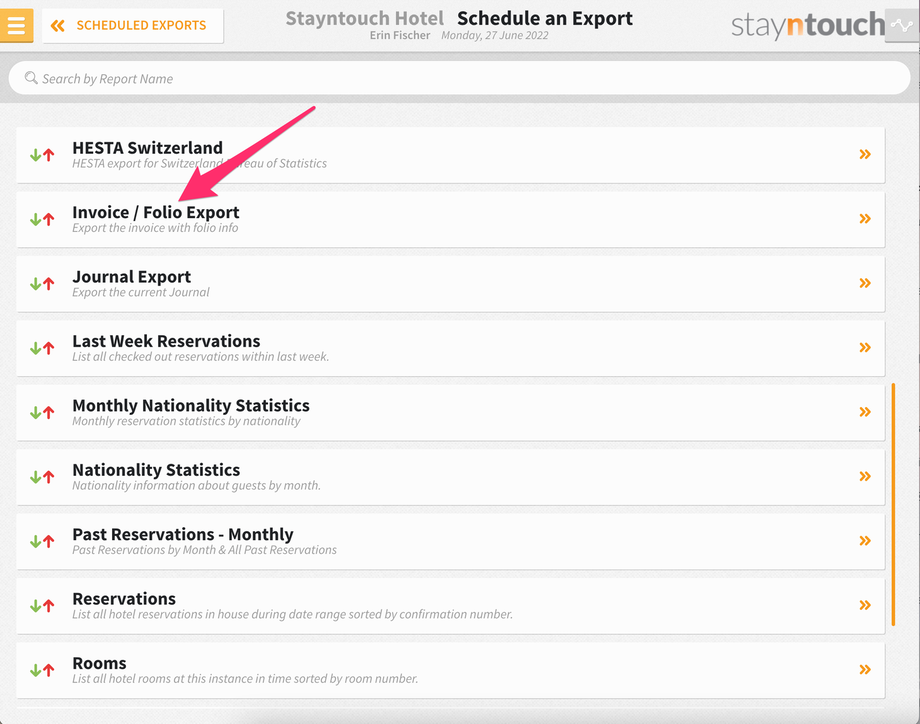Click "Past Reservations by Month & All" description
The width and height of the screenshot is (920, 724).
point(204,550)
